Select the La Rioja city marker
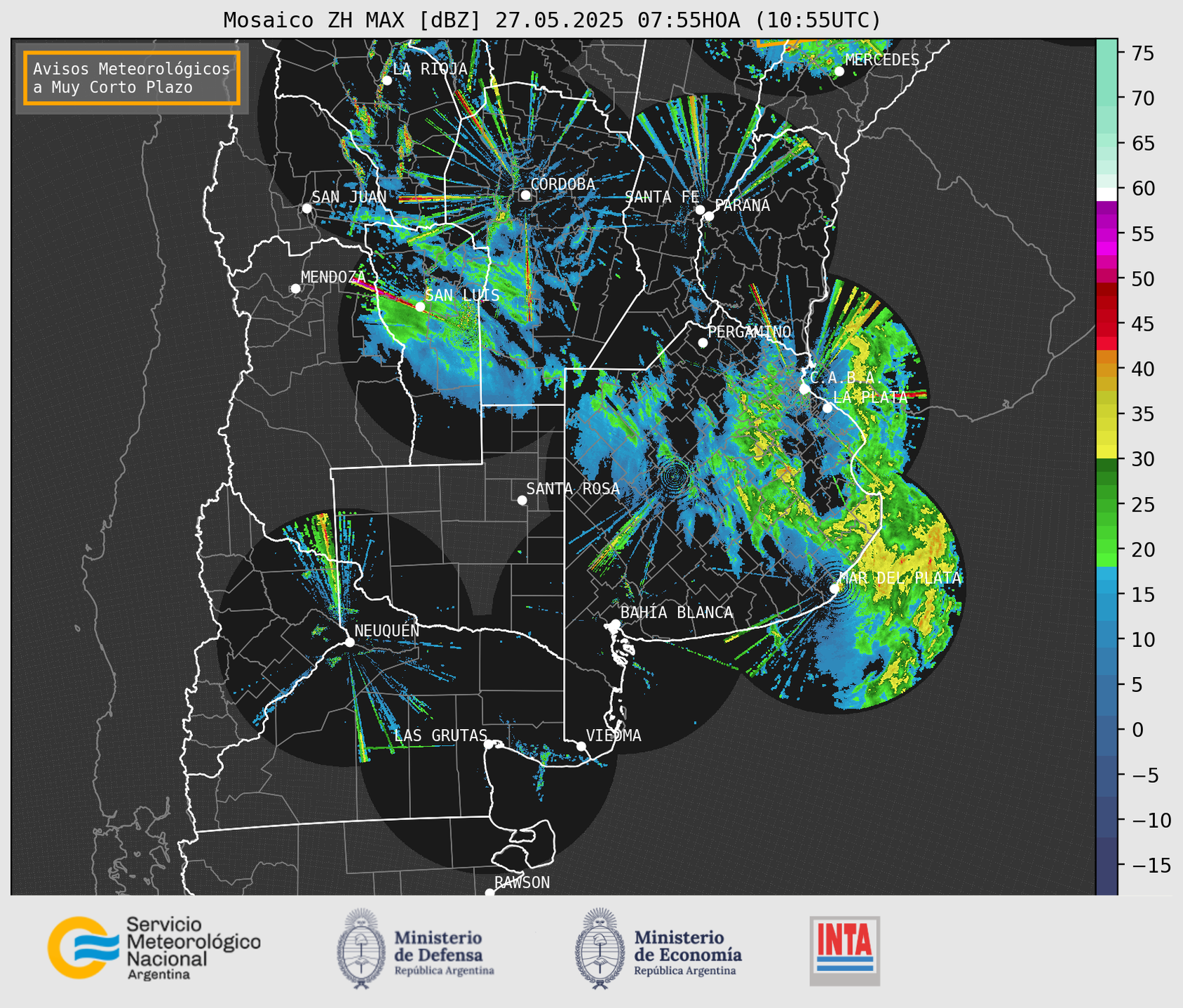Viewport: 1183px width, 1008px height. coord(386,81)
